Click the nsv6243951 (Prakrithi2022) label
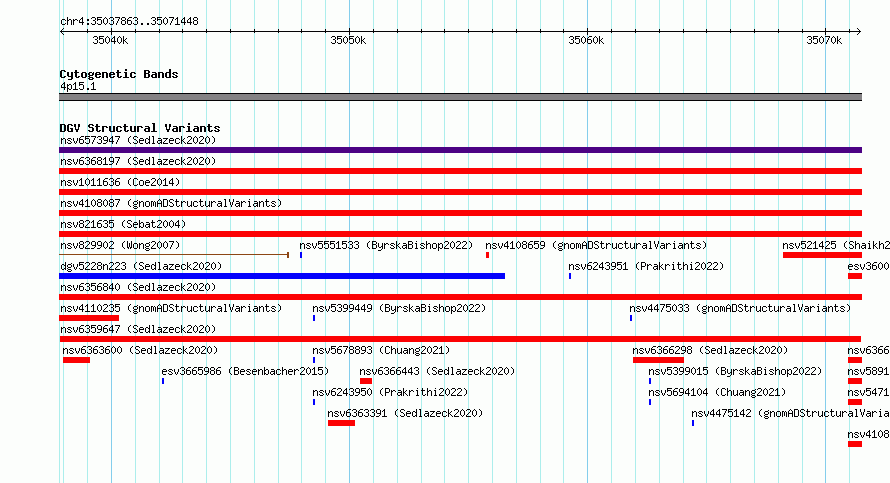890x483 pixels. point(646,266)
